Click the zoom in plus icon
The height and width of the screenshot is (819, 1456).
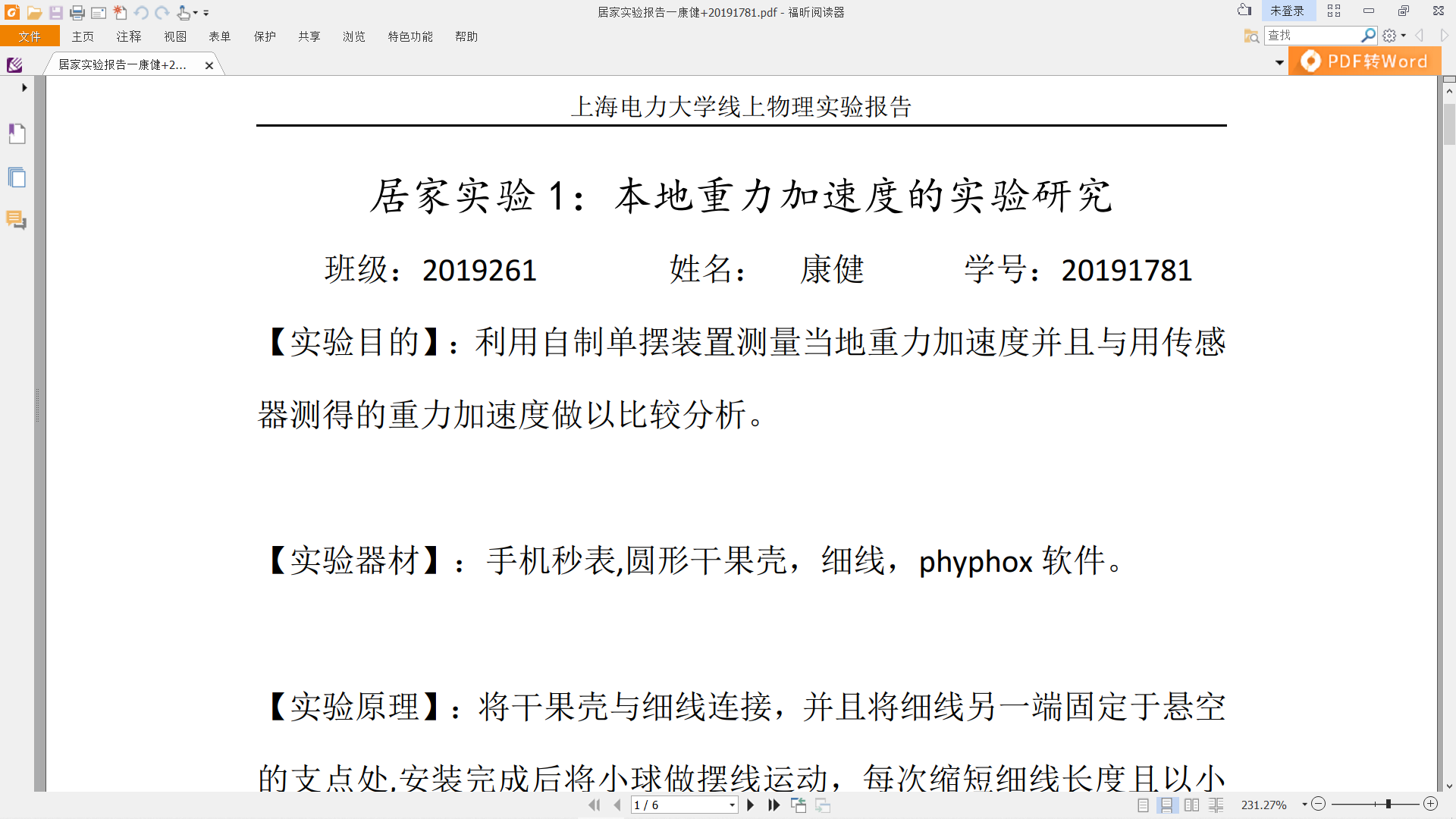1431,804
